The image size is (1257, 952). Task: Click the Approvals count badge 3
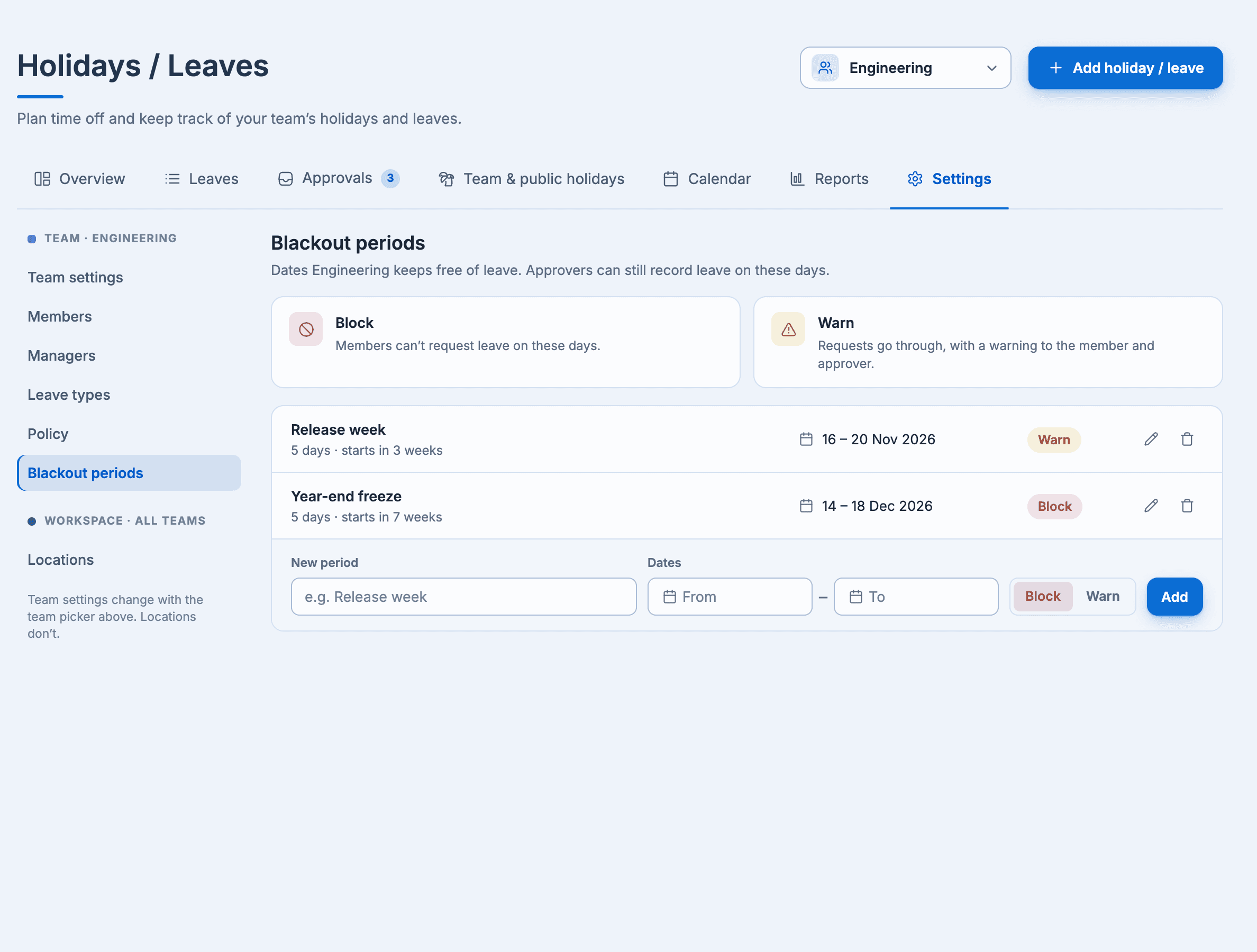coord(390,178)
